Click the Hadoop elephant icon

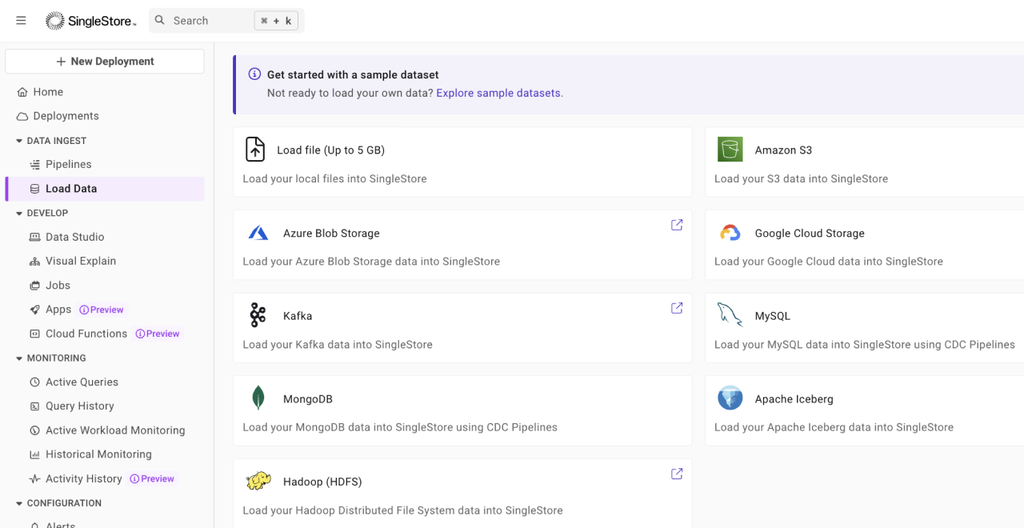[259, 481]
